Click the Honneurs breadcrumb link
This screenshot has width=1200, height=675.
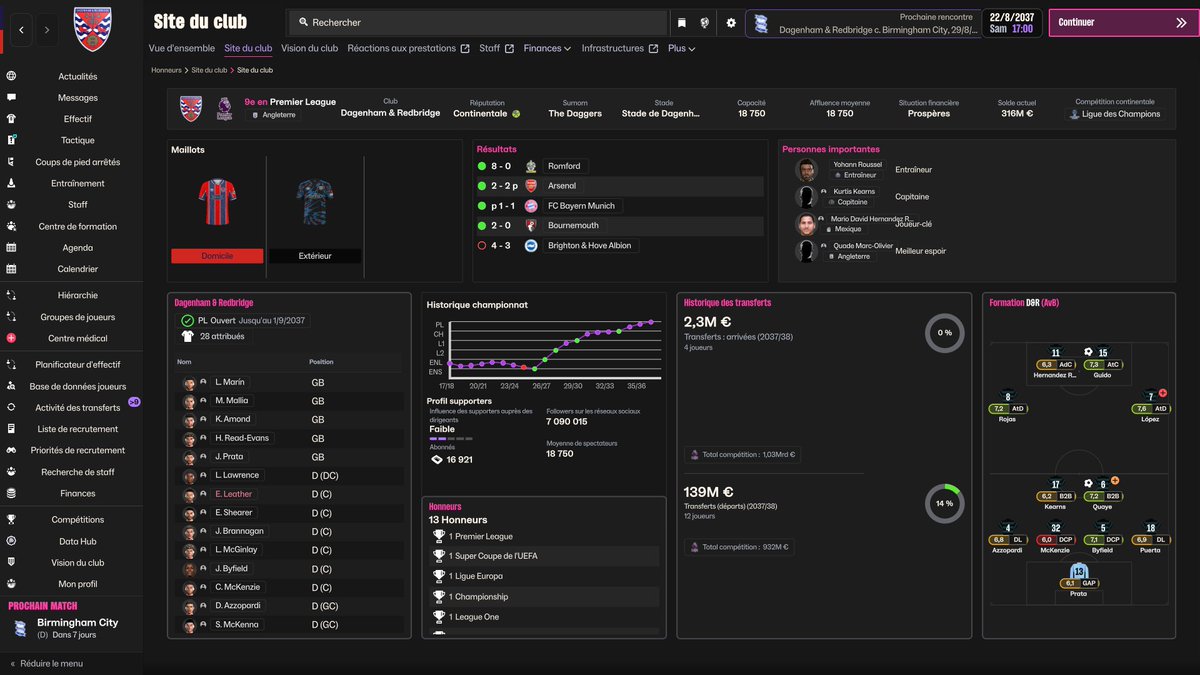pyautogui.click(x=166, y=70)
